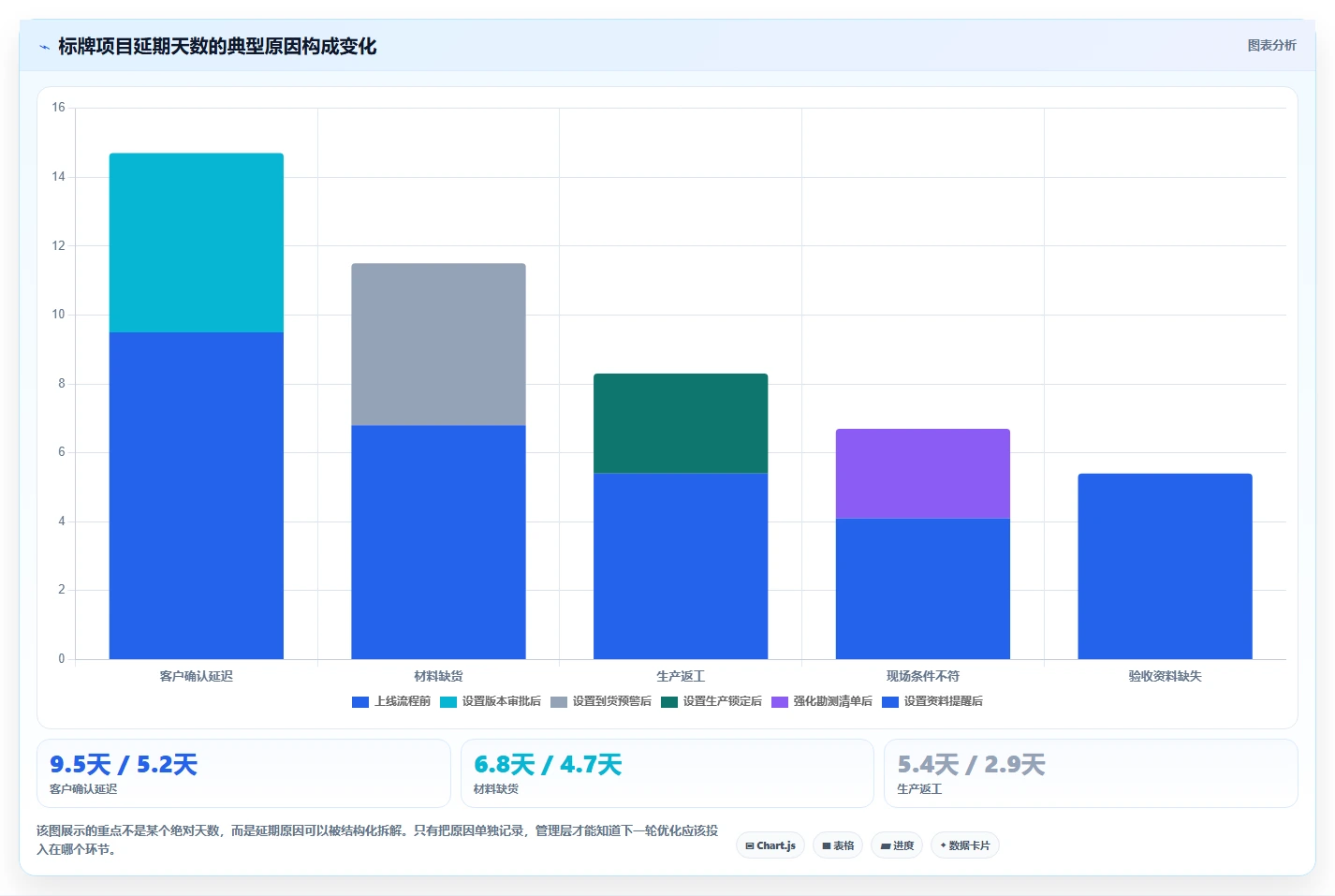Click the 数据卡片 tag
Screen dimensions: 1335x896
(965, 845)
